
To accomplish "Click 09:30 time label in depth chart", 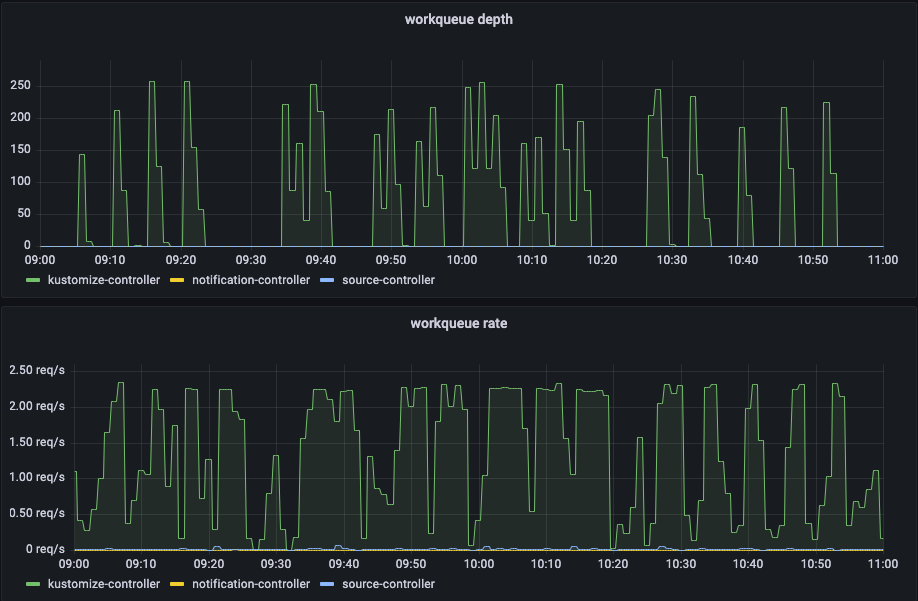I will (251, 260).
